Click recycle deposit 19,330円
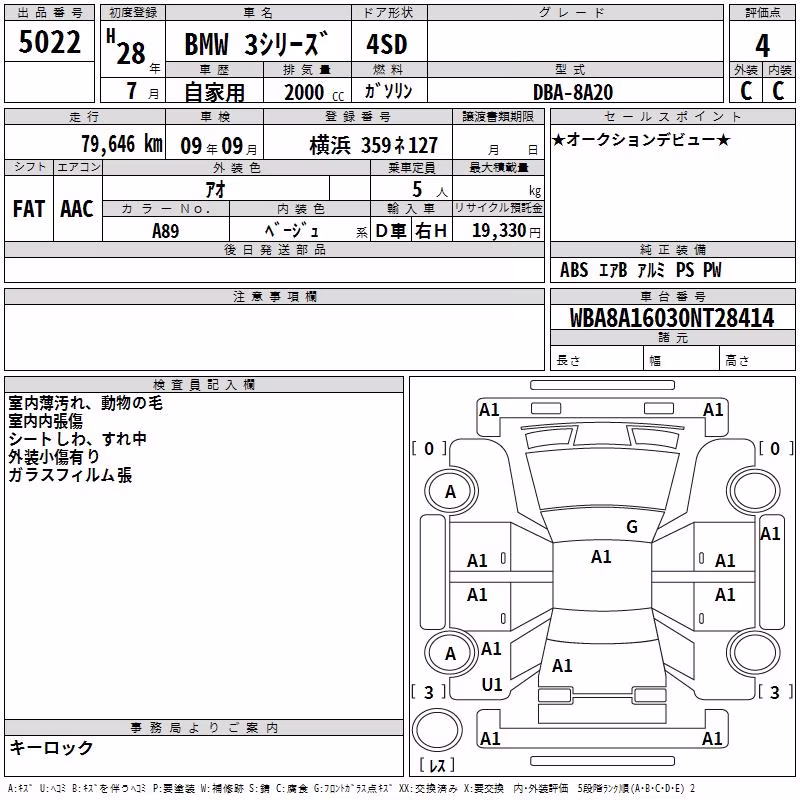Screen dimensions: 800x800 pyautogui.click(x=506, y=231)
